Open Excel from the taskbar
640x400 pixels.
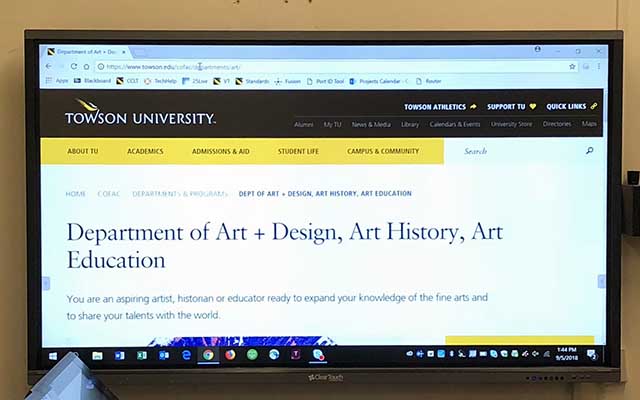pos(142,356)
